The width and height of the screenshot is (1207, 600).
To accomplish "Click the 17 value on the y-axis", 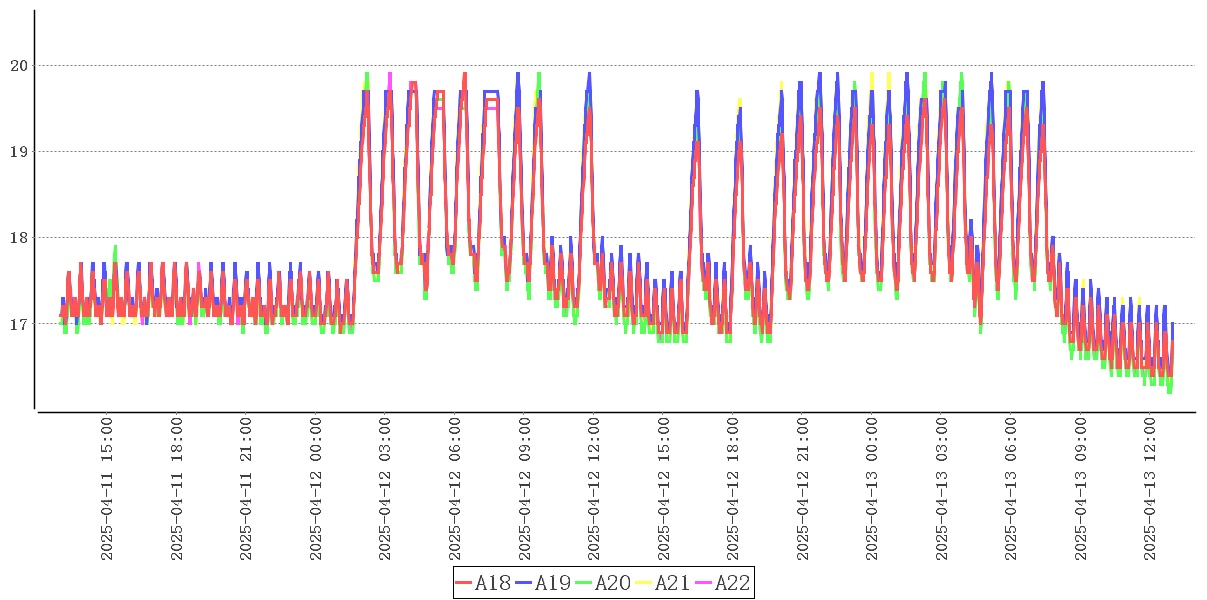I will click(x=19, y=324).
